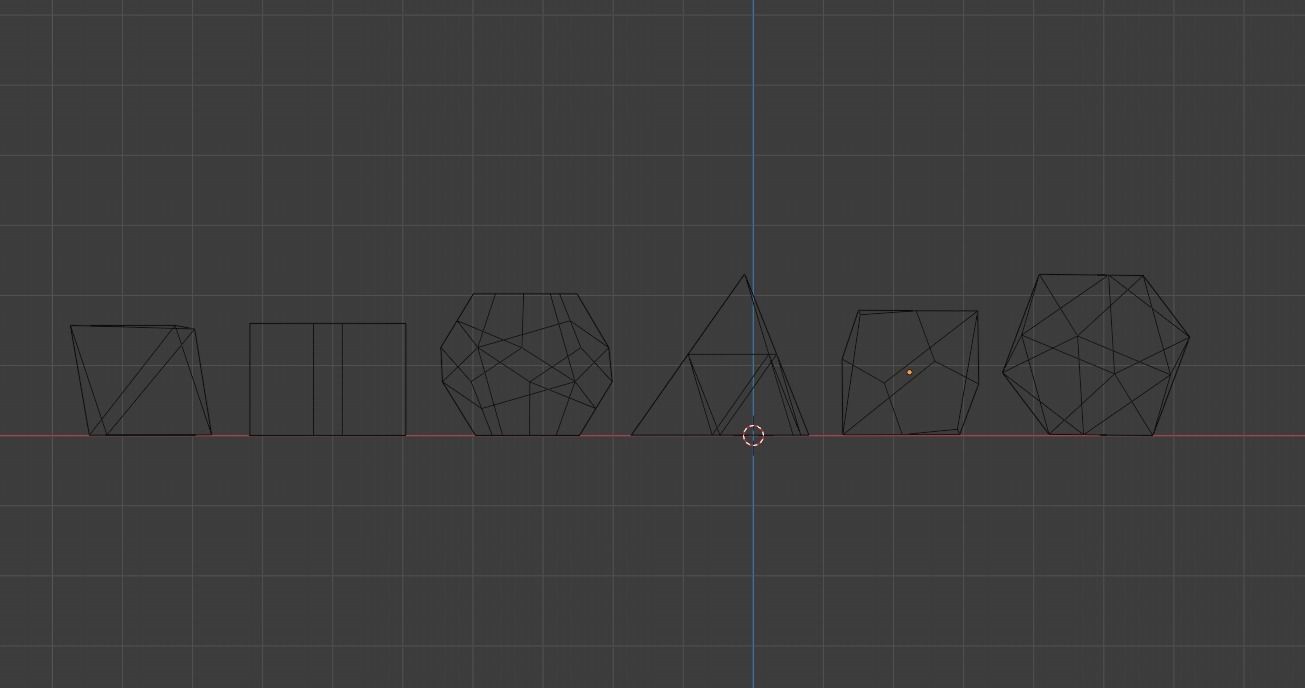Select the tall pyramid wireframe object
The width and height of the screenshot is (1305, 688).
pos(720,356)
